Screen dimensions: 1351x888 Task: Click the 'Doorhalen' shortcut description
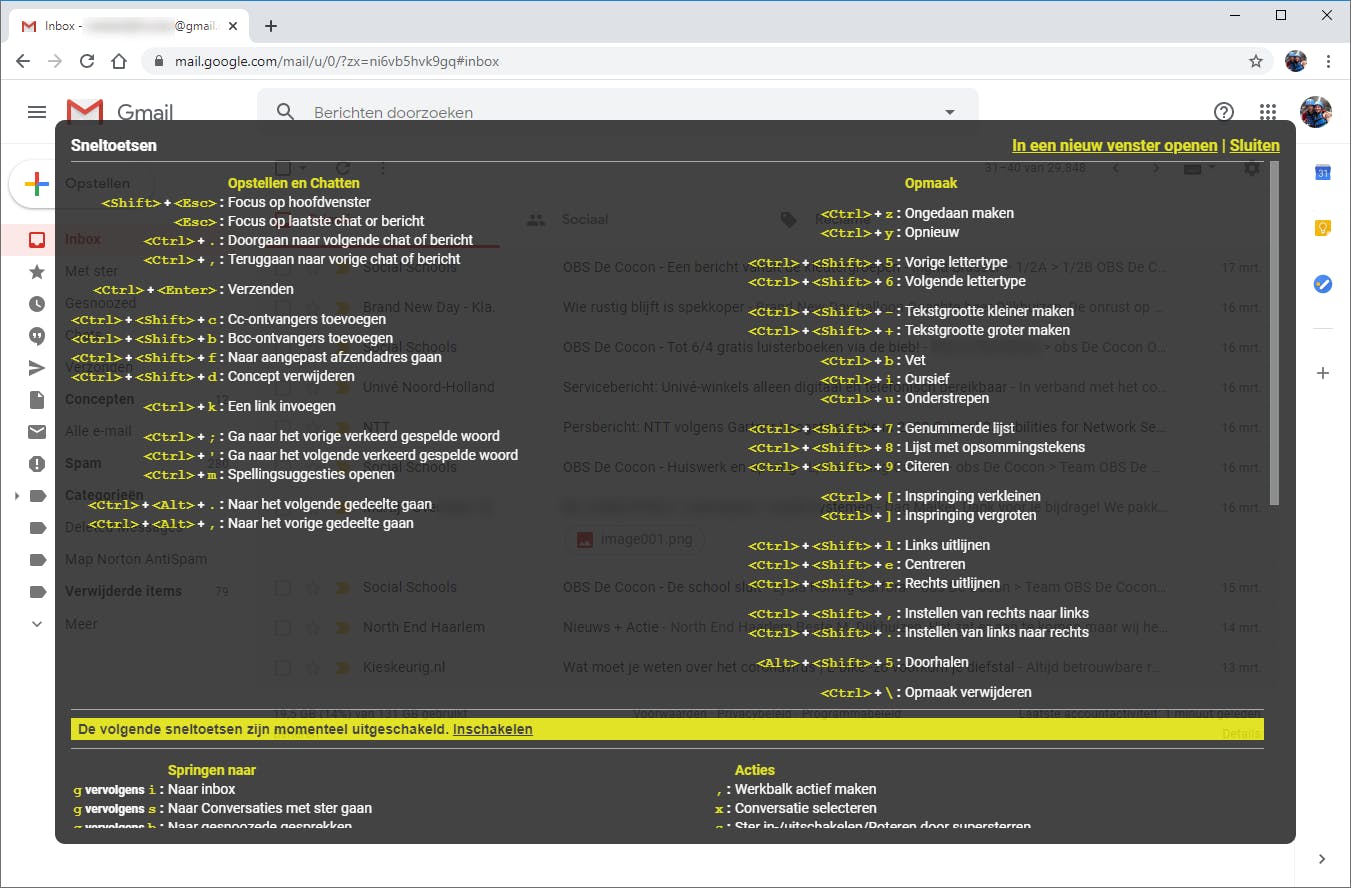coord(935,662)
